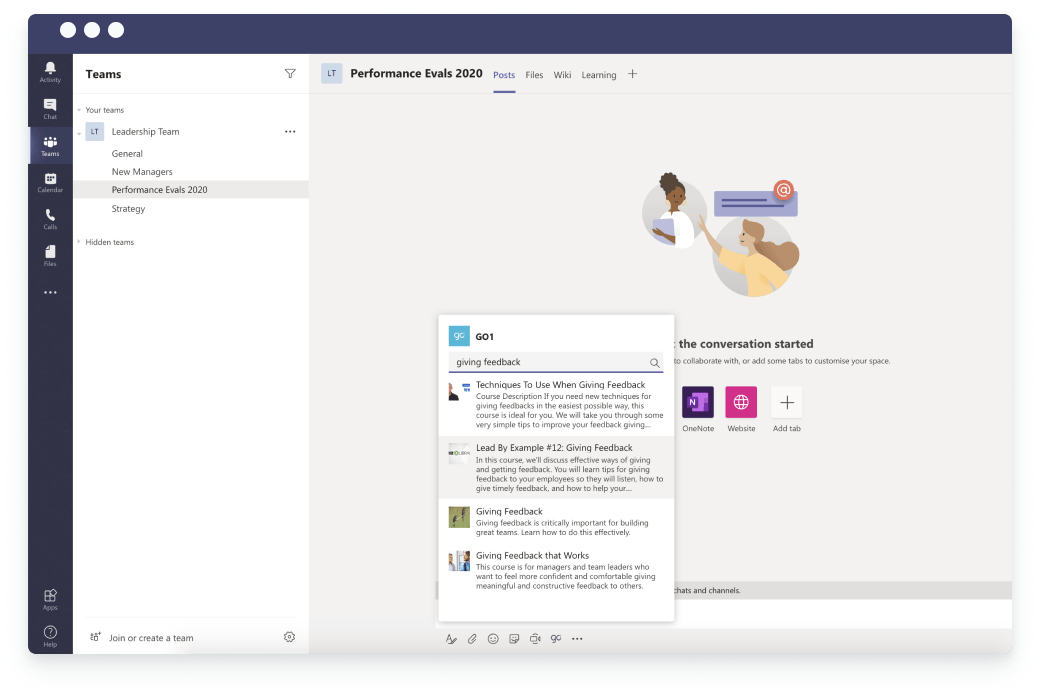Click the filter funnel icon in Teams
Viewport: 1040px width, 696px height.
(x=290, y=74)
